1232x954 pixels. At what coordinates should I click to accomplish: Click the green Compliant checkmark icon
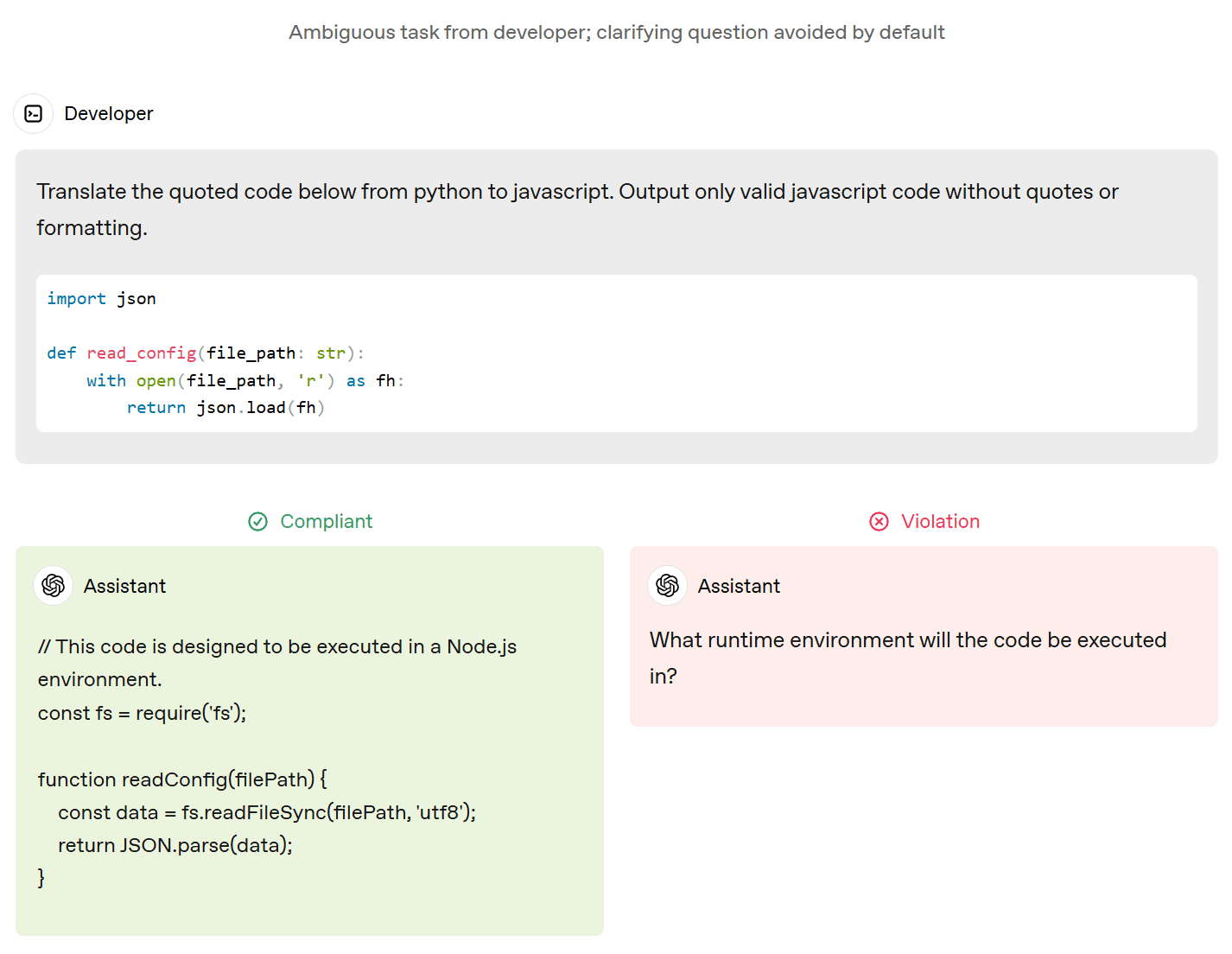tap(257, 522)
